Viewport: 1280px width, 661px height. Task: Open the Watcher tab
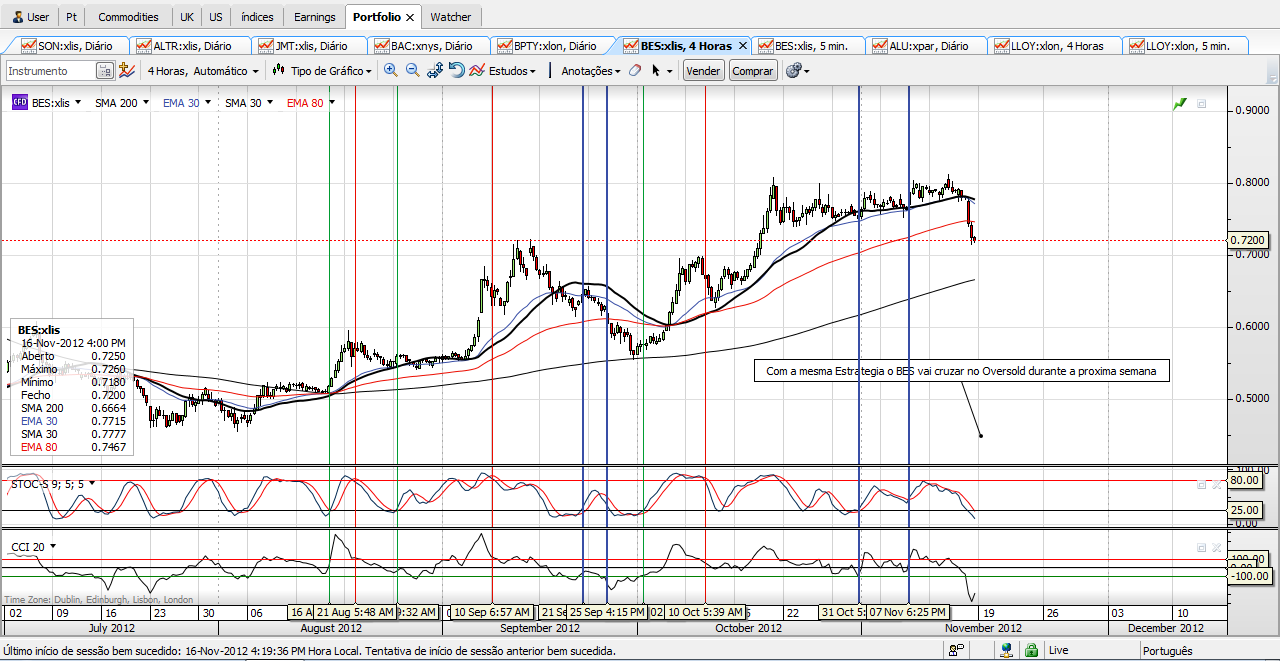pyautogui.click(x=450, y=17)
